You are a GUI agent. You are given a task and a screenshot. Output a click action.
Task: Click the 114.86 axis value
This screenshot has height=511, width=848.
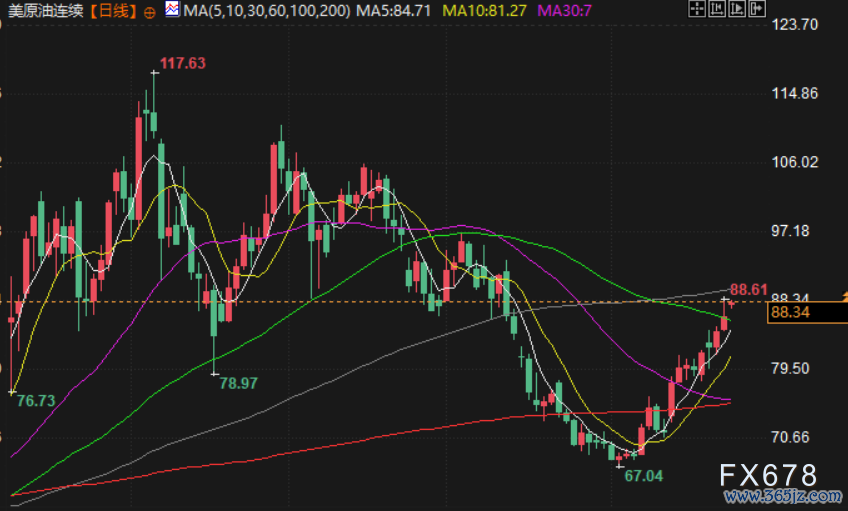(794, 94)
